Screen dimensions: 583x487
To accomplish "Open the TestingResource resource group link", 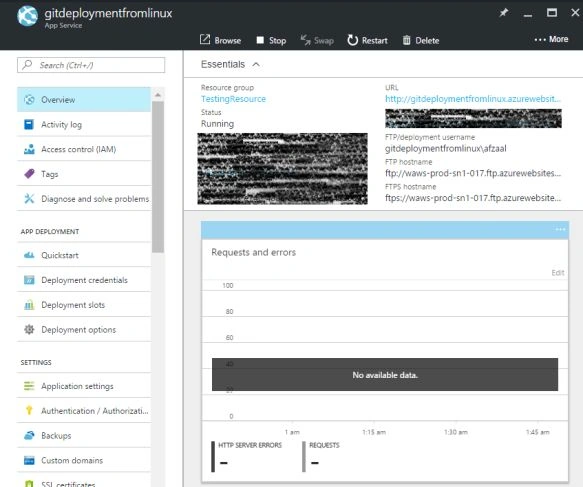I will tap(233, 99).
